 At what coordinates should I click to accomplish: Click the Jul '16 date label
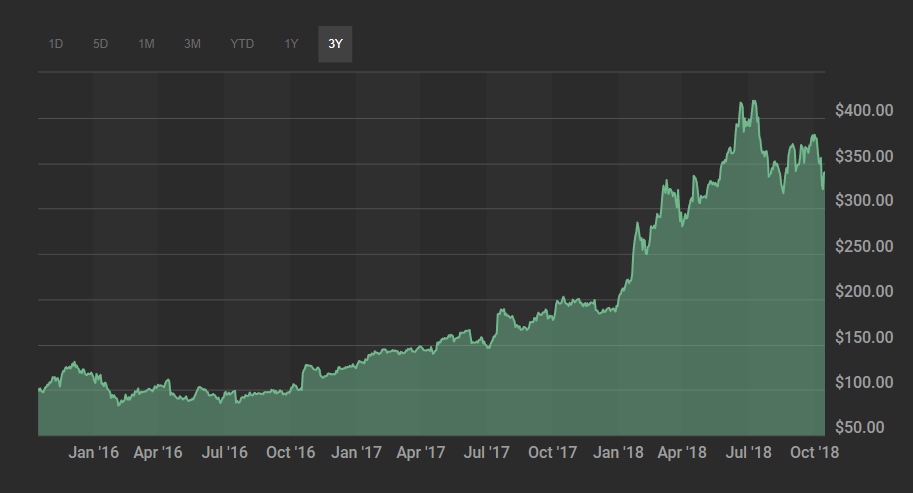pos(225,453)
